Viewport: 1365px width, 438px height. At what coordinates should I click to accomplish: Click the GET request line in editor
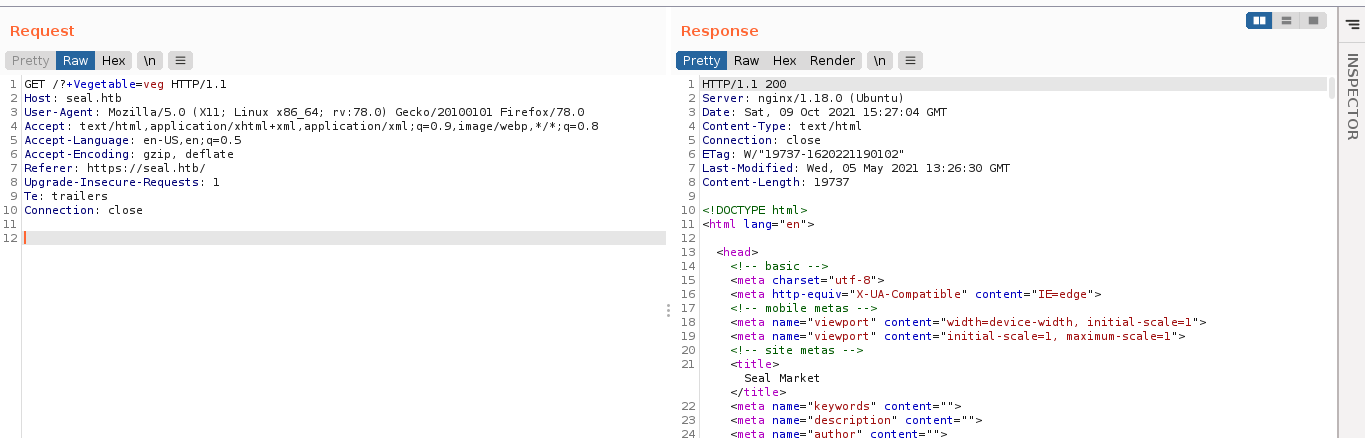(125, 84)
